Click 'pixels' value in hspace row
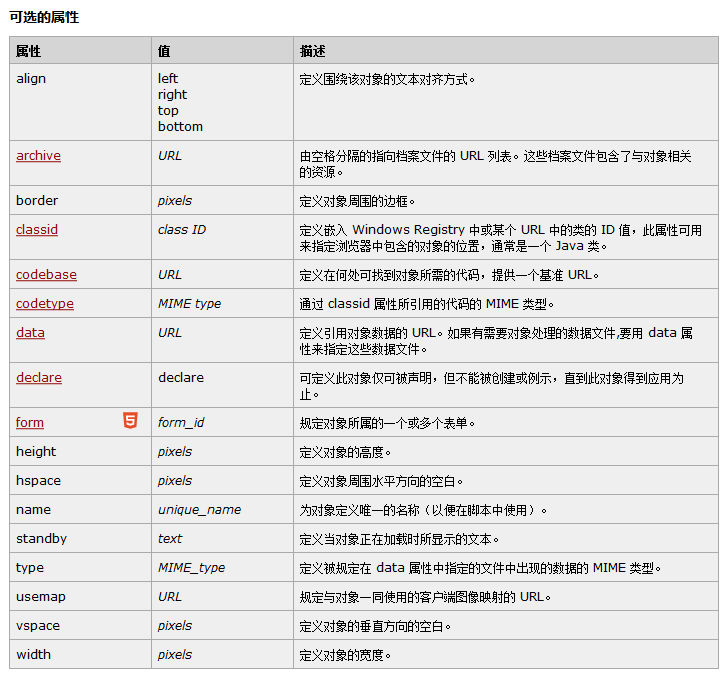Screen dimensions: 722x680 pos(175,481)
